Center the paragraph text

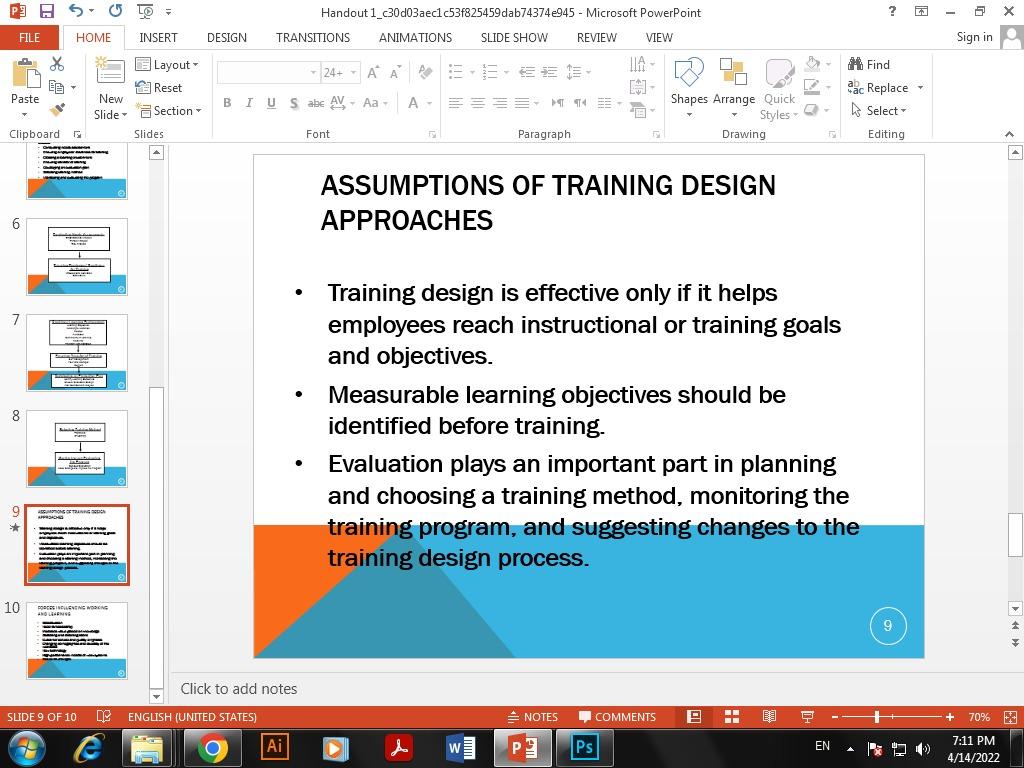(478, 103)
